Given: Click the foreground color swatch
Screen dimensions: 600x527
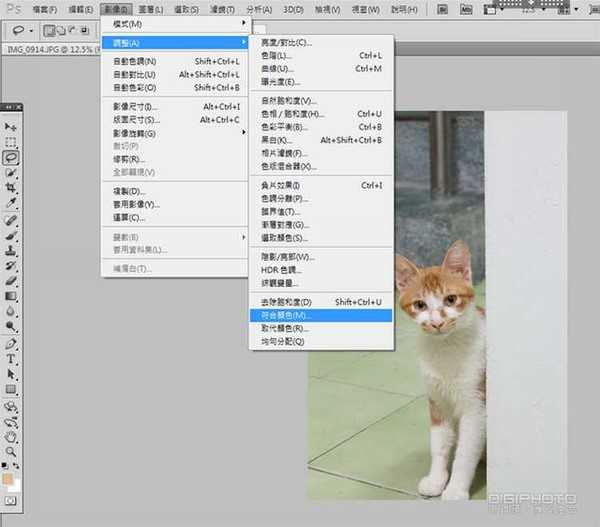Looking at the screenshot, I should click(8, 480).
